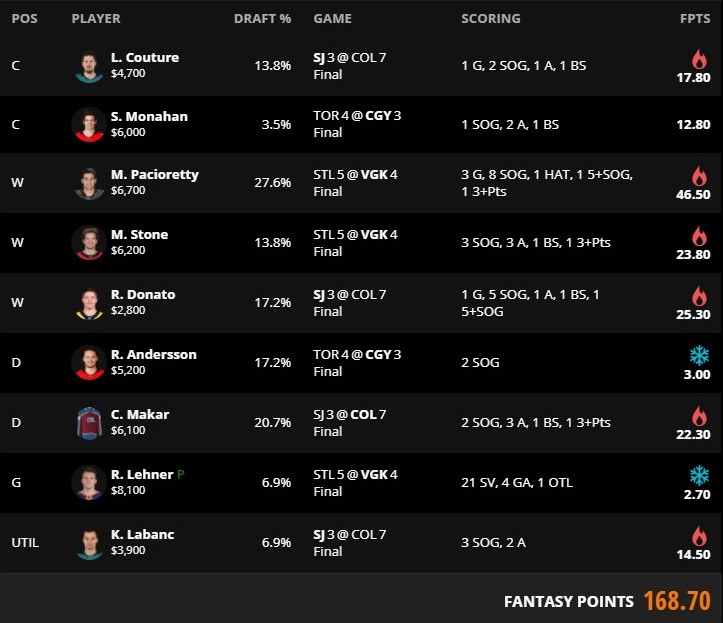Sort by the FPTS column header
723x623 pixels.
click(x=695, y=19)
